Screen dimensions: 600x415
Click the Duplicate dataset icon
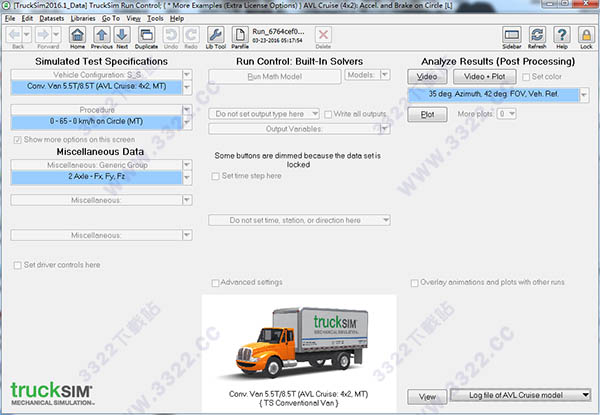click(146, 35)
